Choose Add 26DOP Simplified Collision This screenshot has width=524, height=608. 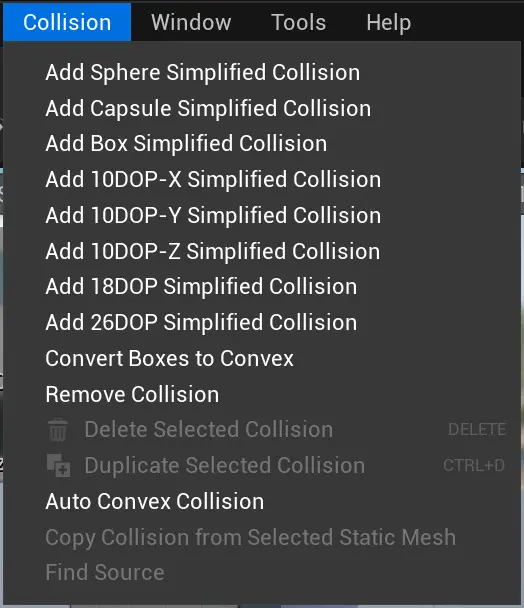tap(262, 323)
